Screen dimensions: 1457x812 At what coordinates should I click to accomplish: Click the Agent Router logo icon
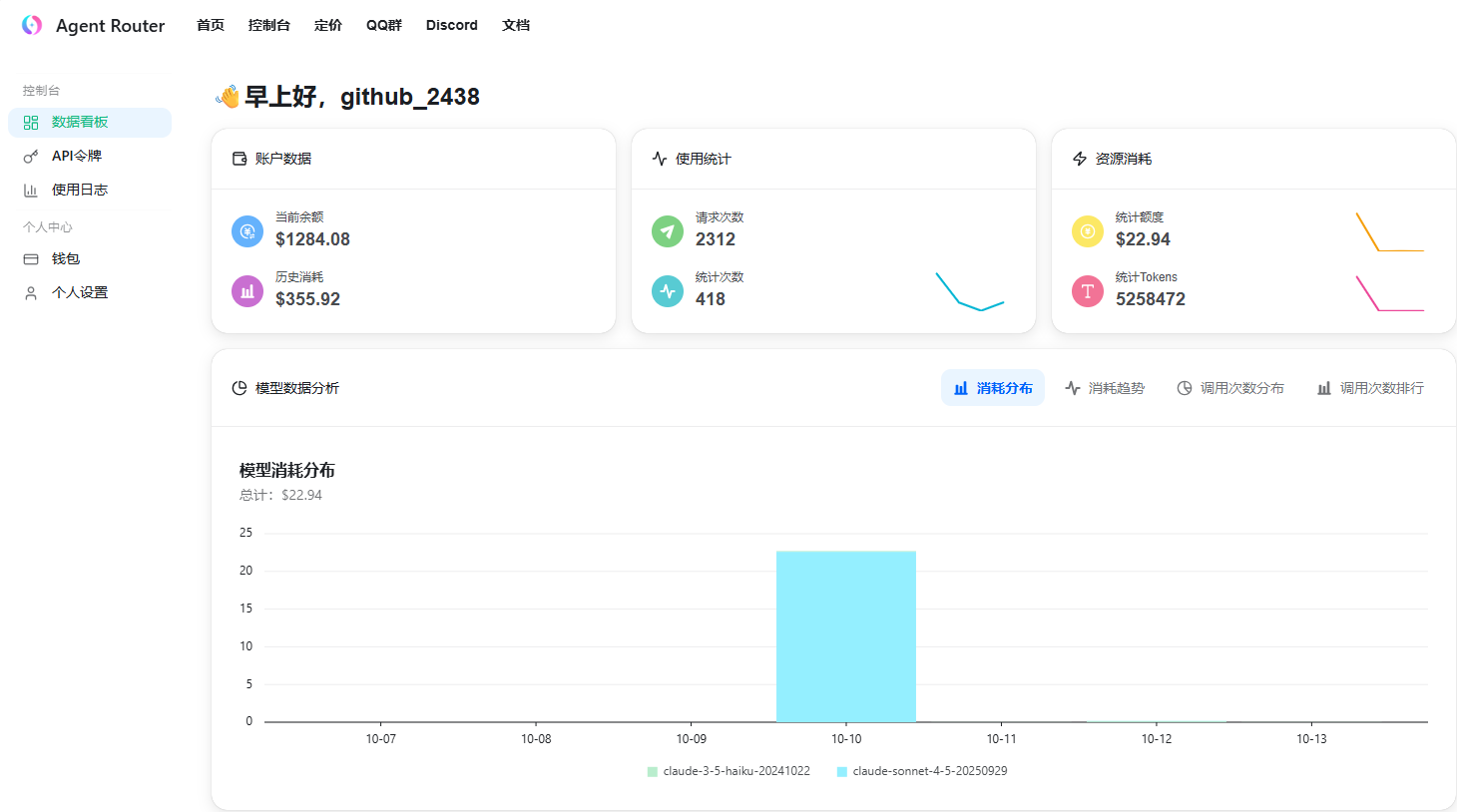tap(32, 25)
